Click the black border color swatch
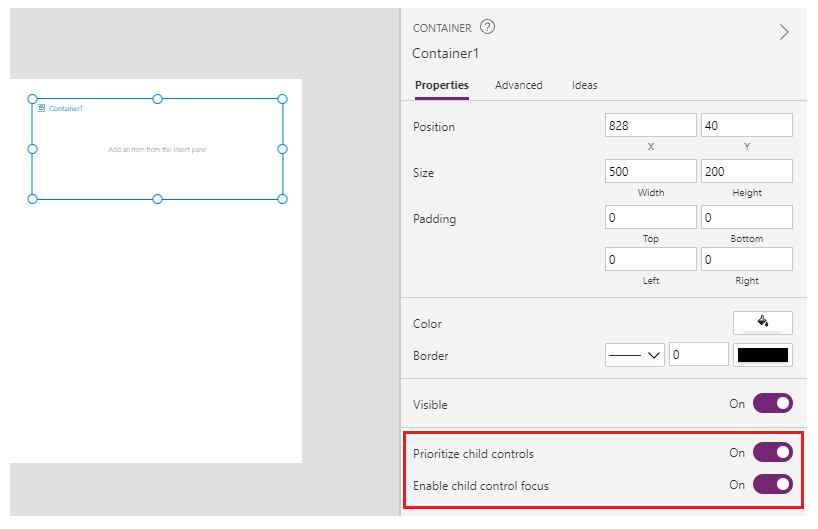 tap(762, 355)
